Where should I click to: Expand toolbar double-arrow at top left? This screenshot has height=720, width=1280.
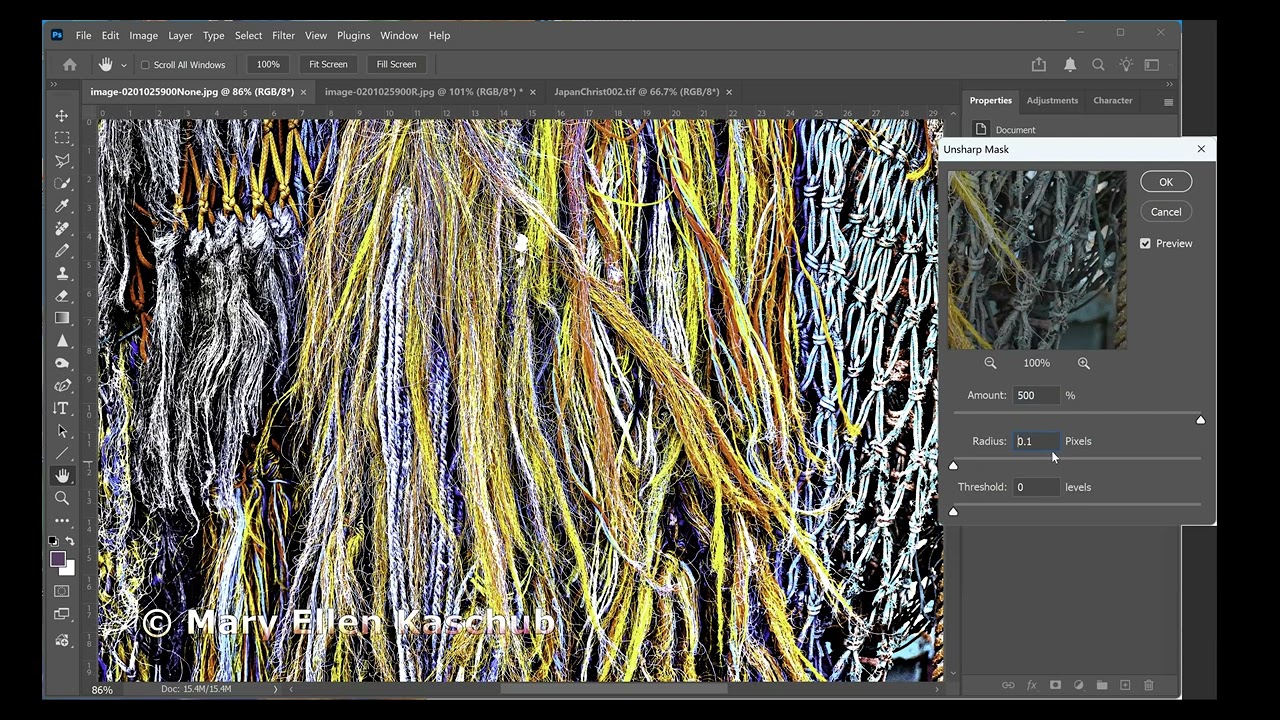point(55,85)
